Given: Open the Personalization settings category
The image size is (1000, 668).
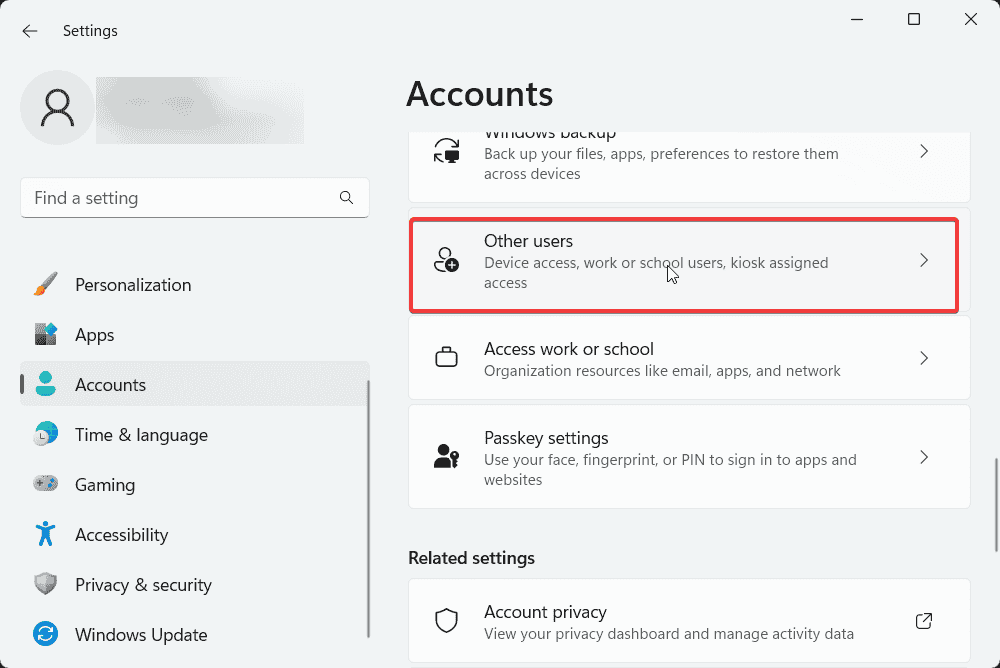Looking at the screenshot, I should (x=195, y=285).
